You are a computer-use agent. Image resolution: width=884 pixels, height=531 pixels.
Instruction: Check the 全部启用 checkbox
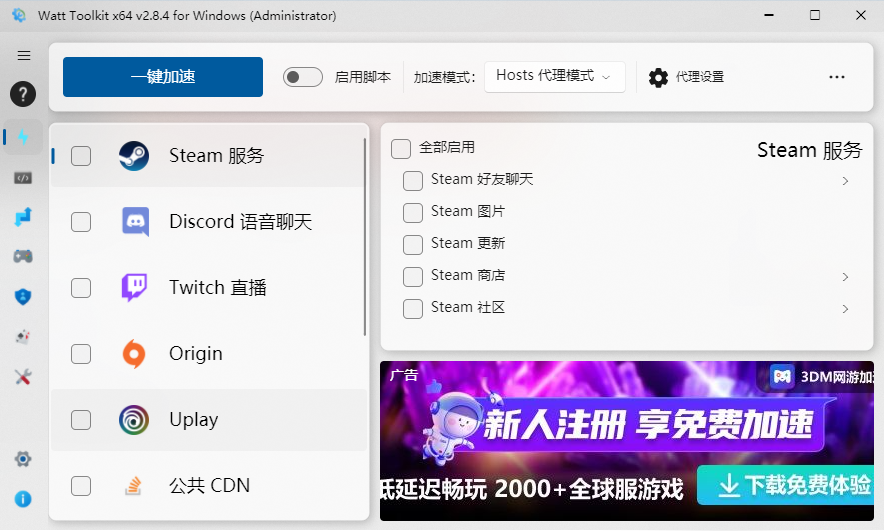[401, 149]
